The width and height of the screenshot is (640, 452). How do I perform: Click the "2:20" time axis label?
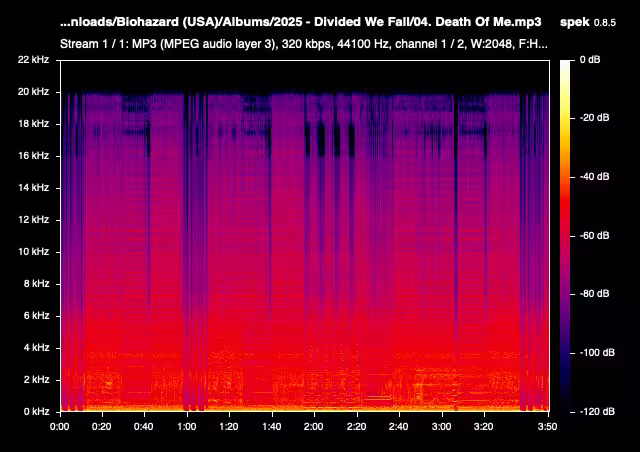pyautogui.click(x=356, y=427)
